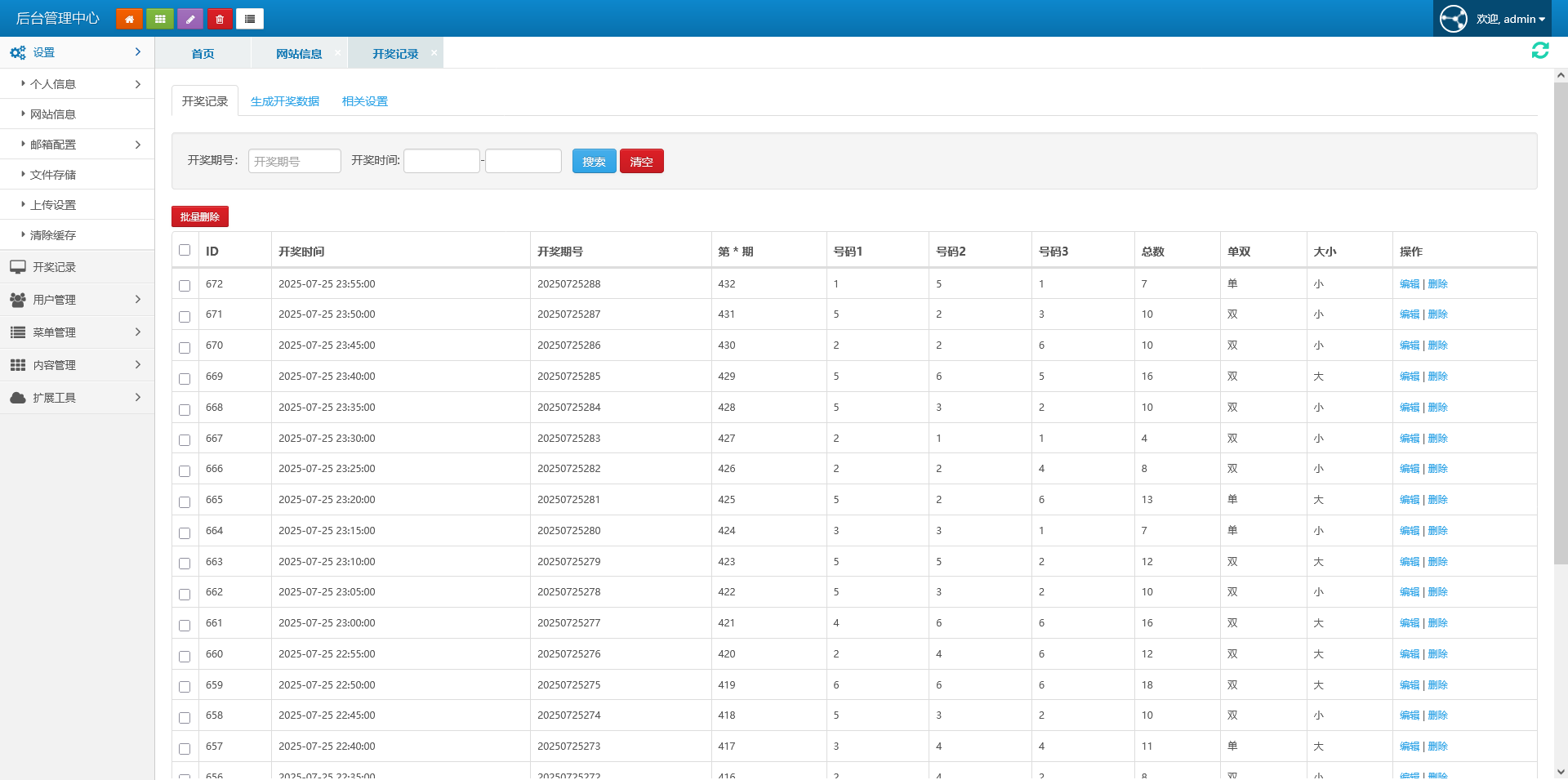Click the red trash icon button
Image resolution: width=1568 pixels, height=780 pixels.
coord(220,19)
